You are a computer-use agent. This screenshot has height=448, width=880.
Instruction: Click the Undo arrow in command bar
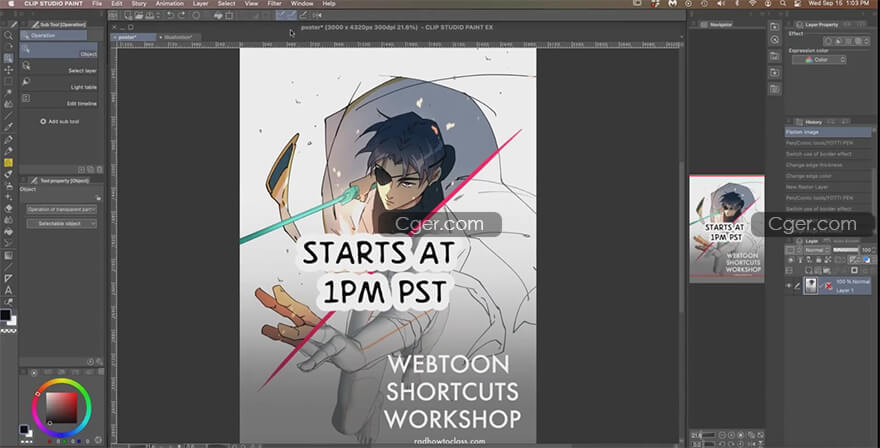[170, 16]
